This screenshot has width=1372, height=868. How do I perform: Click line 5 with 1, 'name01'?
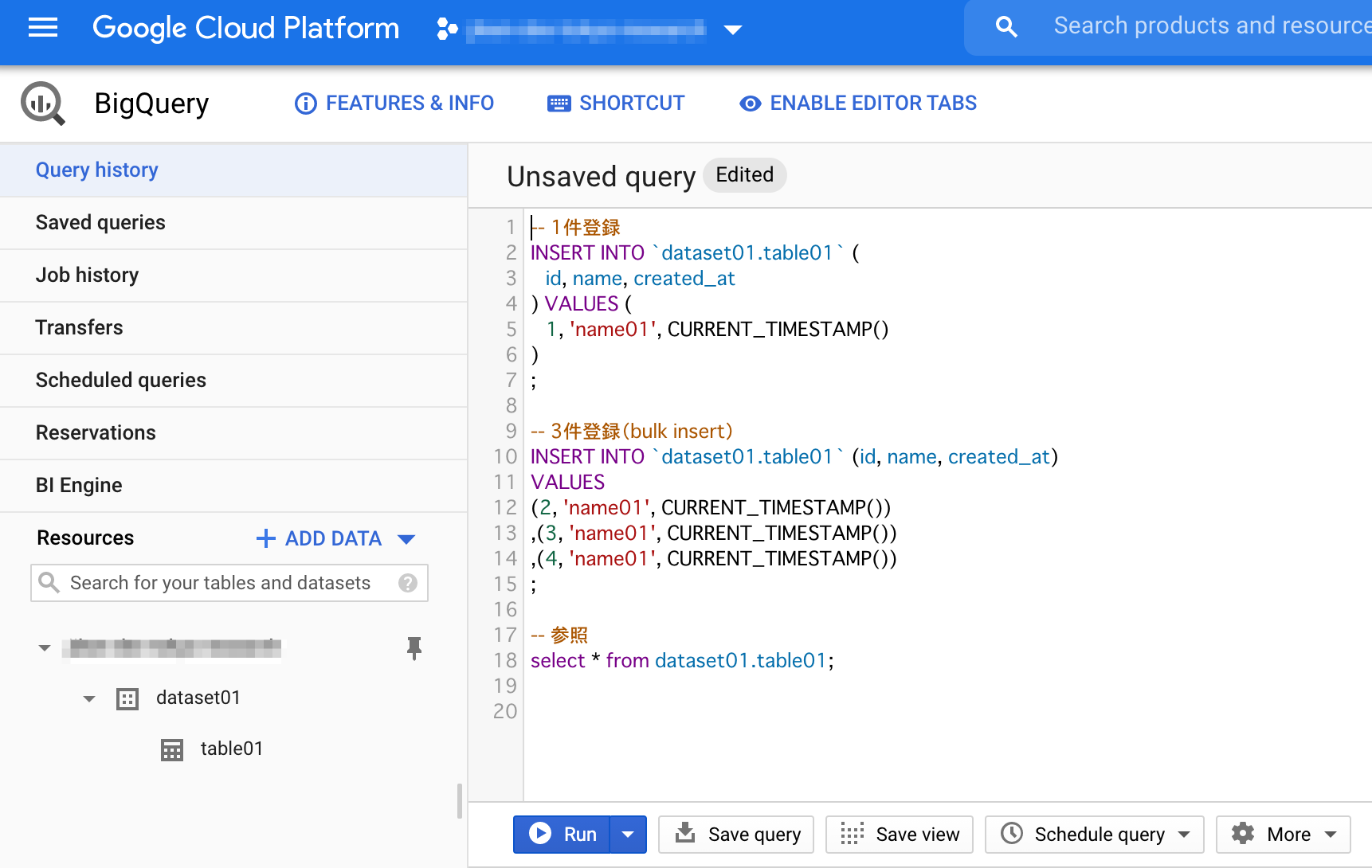(x=717, y=330)
